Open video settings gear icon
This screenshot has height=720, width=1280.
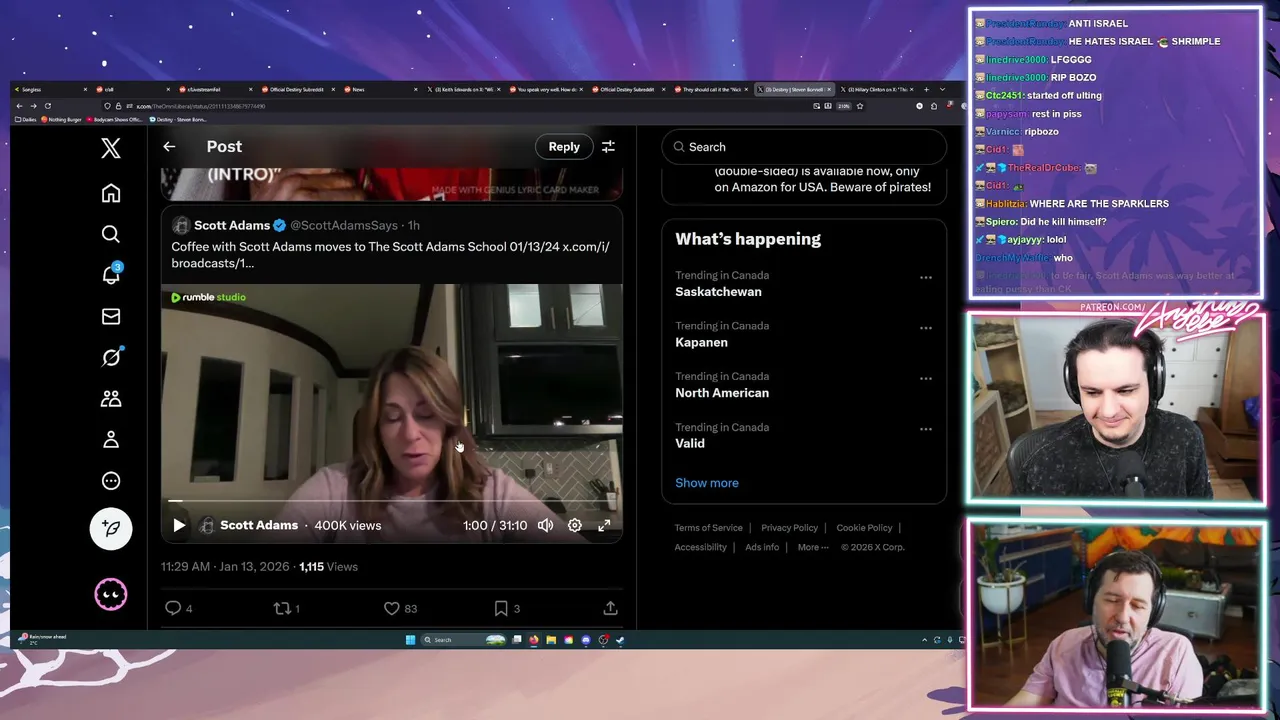(x=575, y=525)
